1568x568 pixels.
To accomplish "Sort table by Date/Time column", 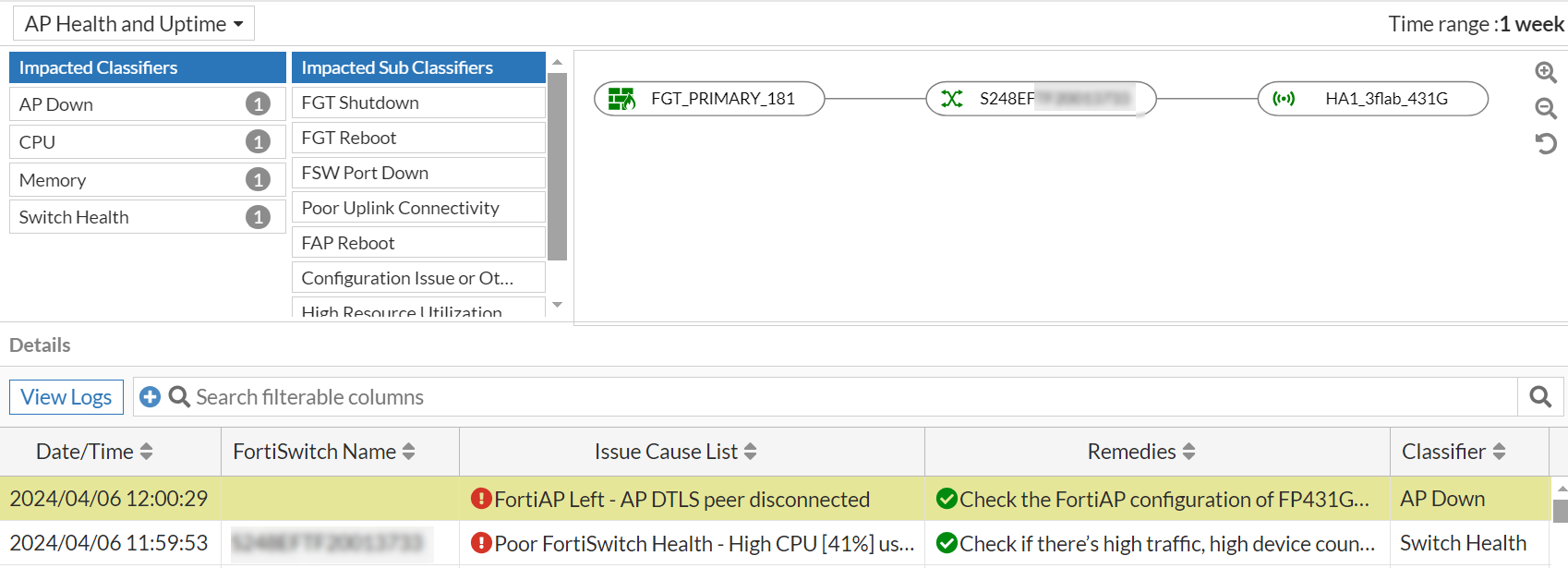I will pyautogui.click(x=146, y=452).
